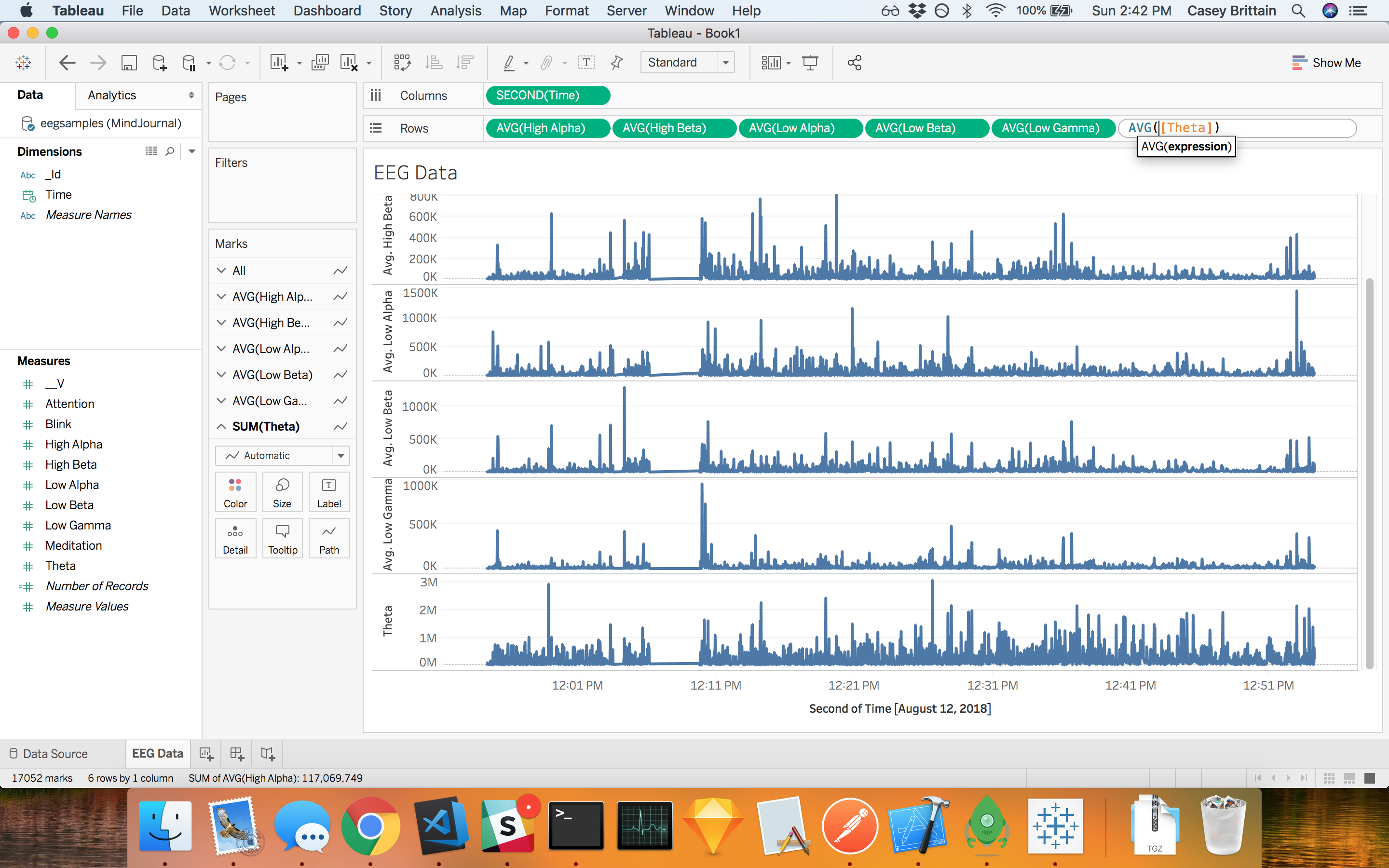Open the Label shelf on the Marks card
This screenshot has width=1389, height=868.
tap(329, 492)
